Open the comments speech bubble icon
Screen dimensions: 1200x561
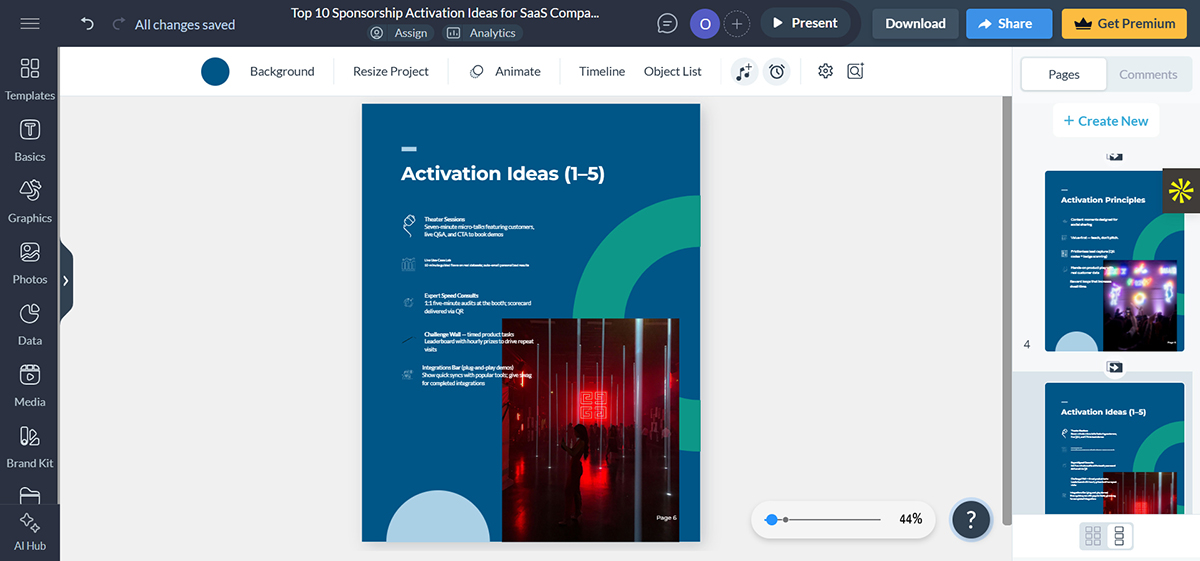(x=667, y=23)
